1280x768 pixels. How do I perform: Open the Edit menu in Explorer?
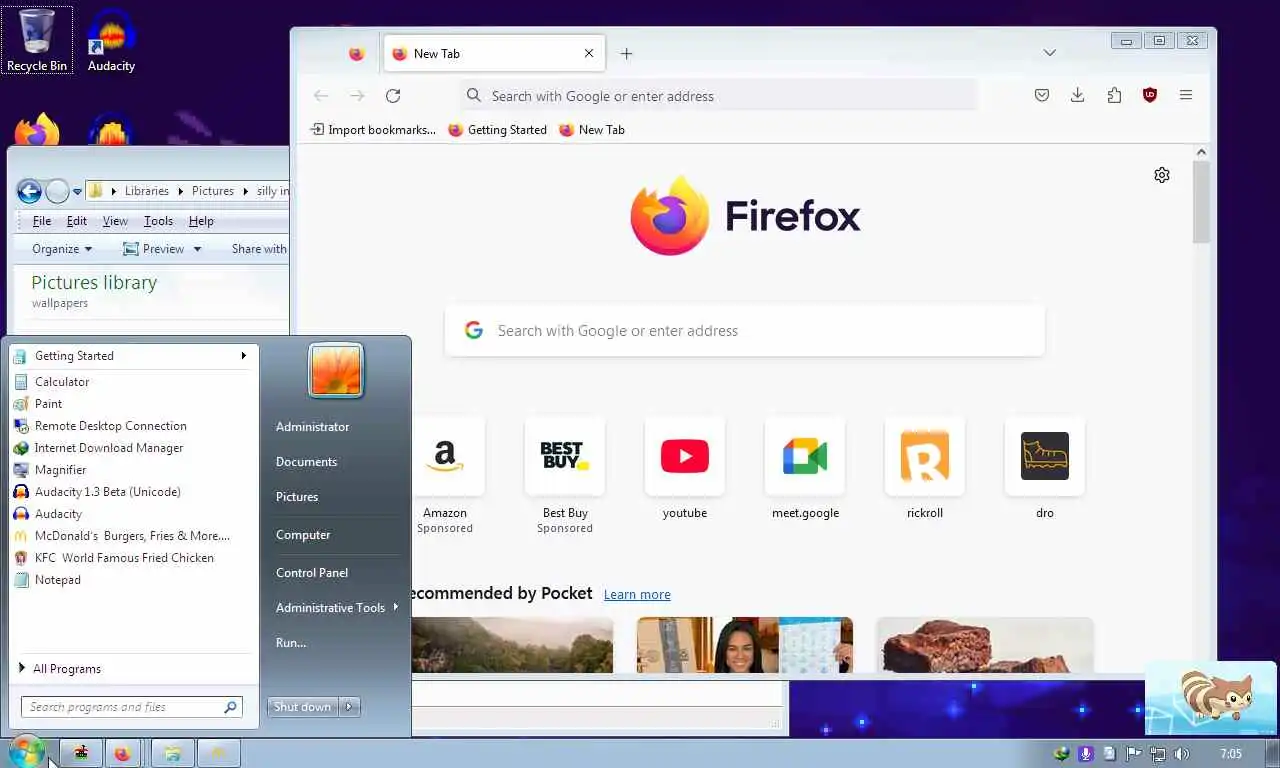tap(77, 221)
